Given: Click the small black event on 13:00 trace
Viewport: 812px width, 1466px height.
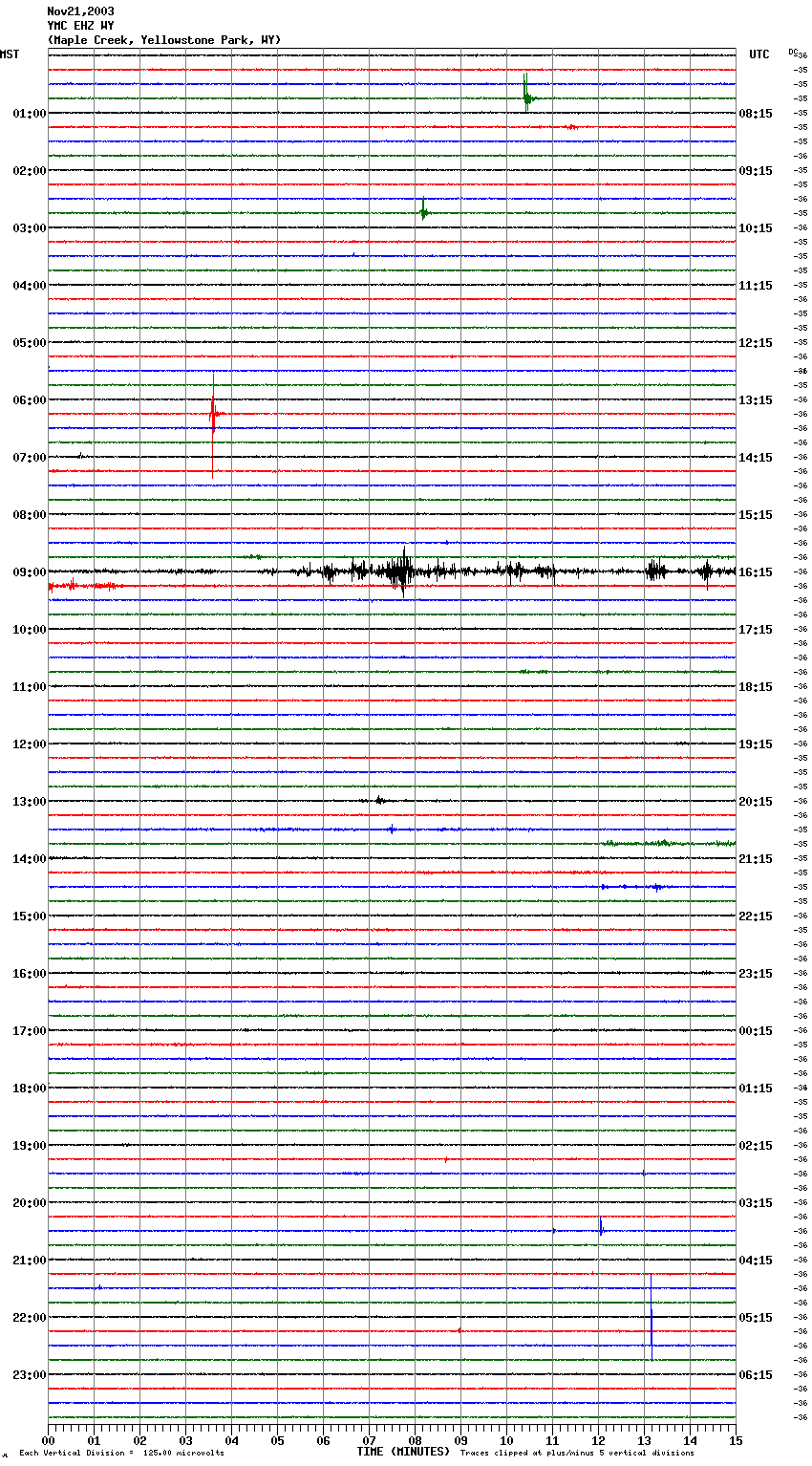Looking at the screenshot, I should click(x=380, y=801).
